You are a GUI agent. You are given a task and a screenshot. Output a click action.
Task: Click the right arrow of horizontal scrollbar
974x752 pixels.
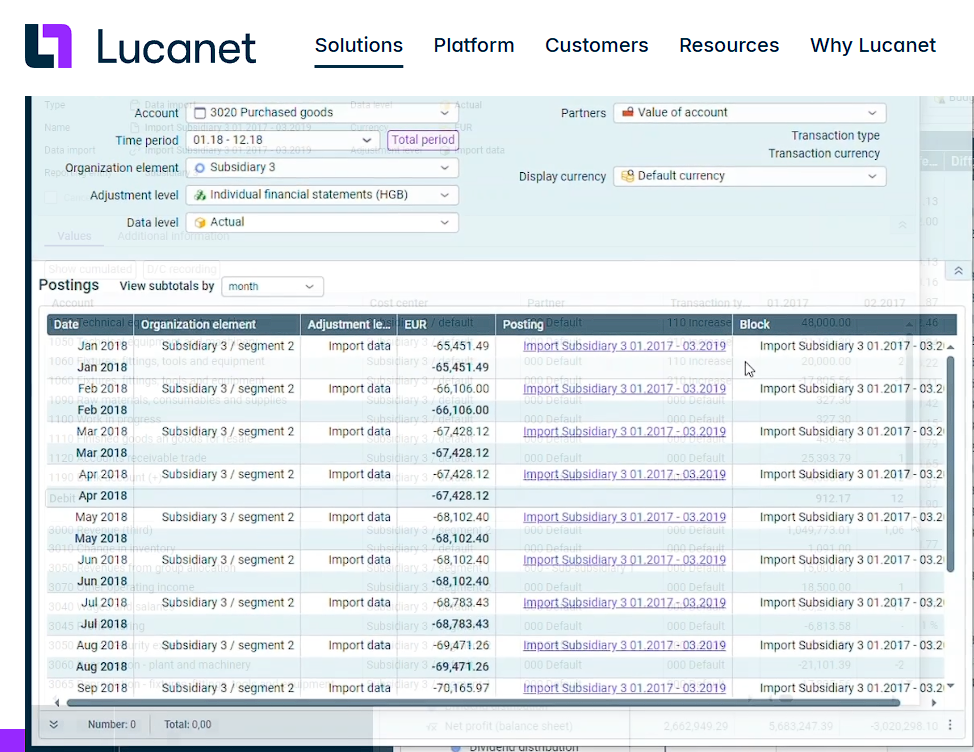coord(933,703)
